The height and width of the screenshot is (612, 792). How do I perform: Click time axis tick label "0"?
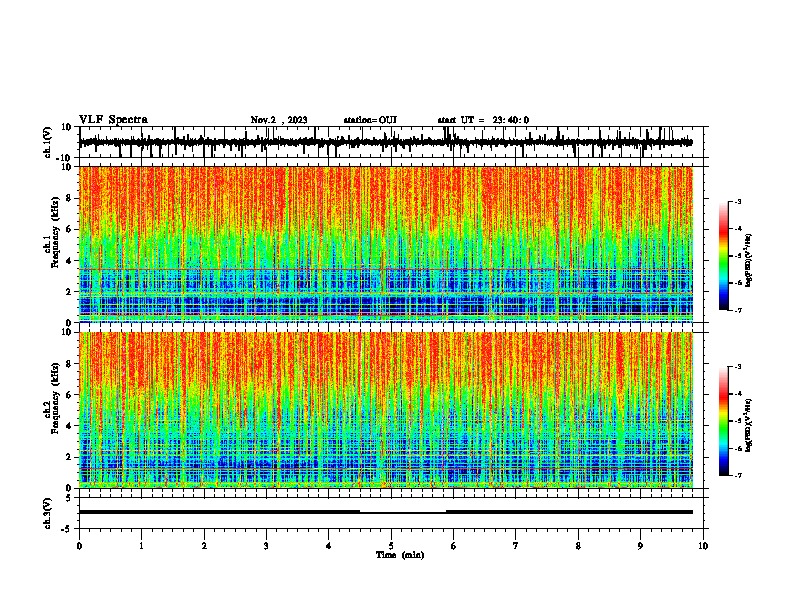[x=79, y=546]
